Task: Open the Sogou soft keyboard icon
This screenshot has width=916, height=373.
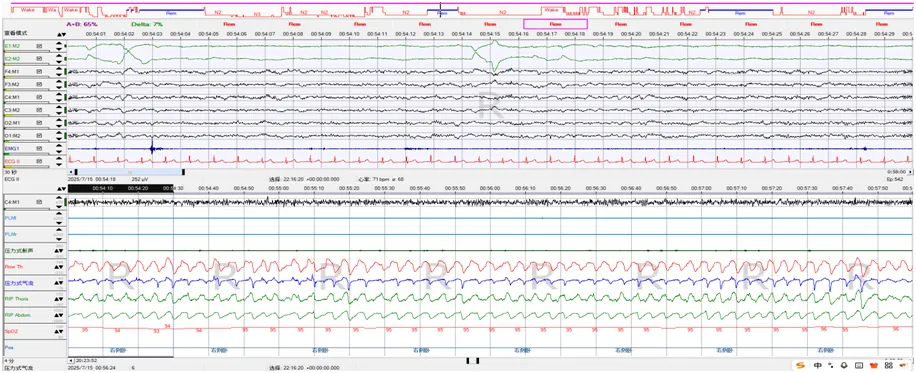Action: click(859, 365)
